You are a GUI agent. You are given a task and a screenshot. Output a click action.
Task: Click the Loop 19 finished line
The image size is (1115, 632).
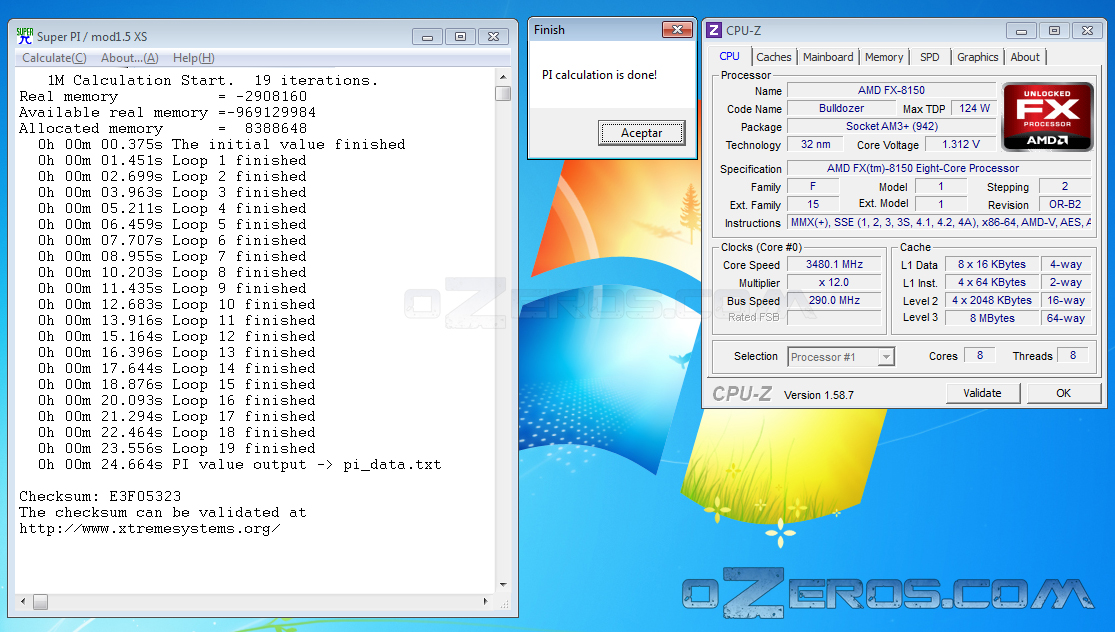pyautogui.click(x=176, y=449)
